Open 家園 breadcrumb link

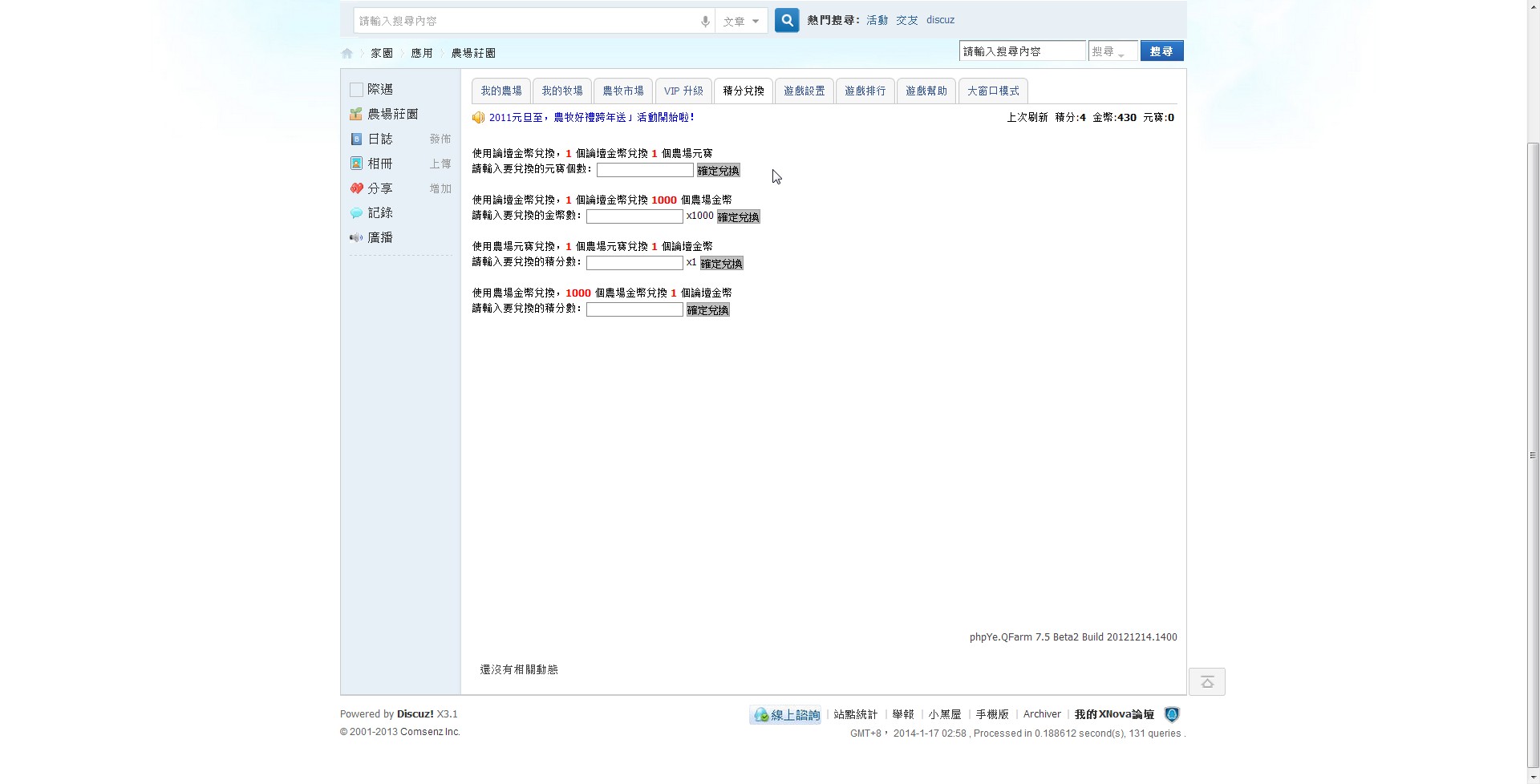tap(382, 53)
